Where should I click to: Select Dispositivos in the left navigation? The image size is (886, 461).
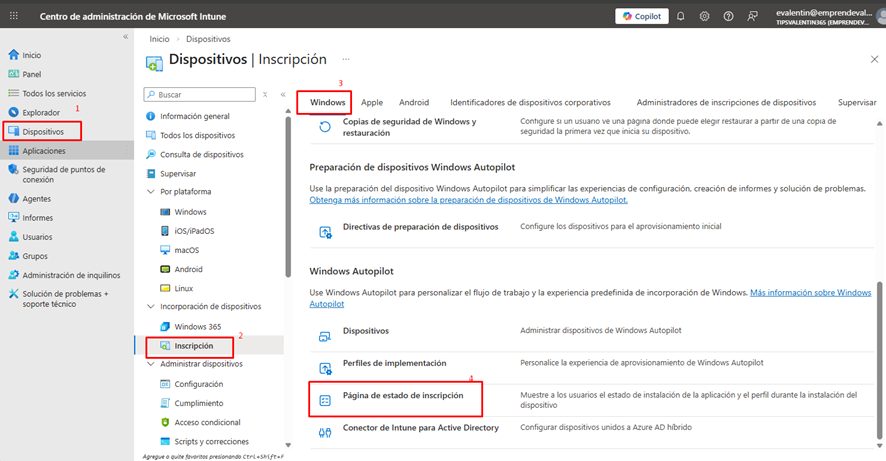pyautogui.click(x=43, y=131)
